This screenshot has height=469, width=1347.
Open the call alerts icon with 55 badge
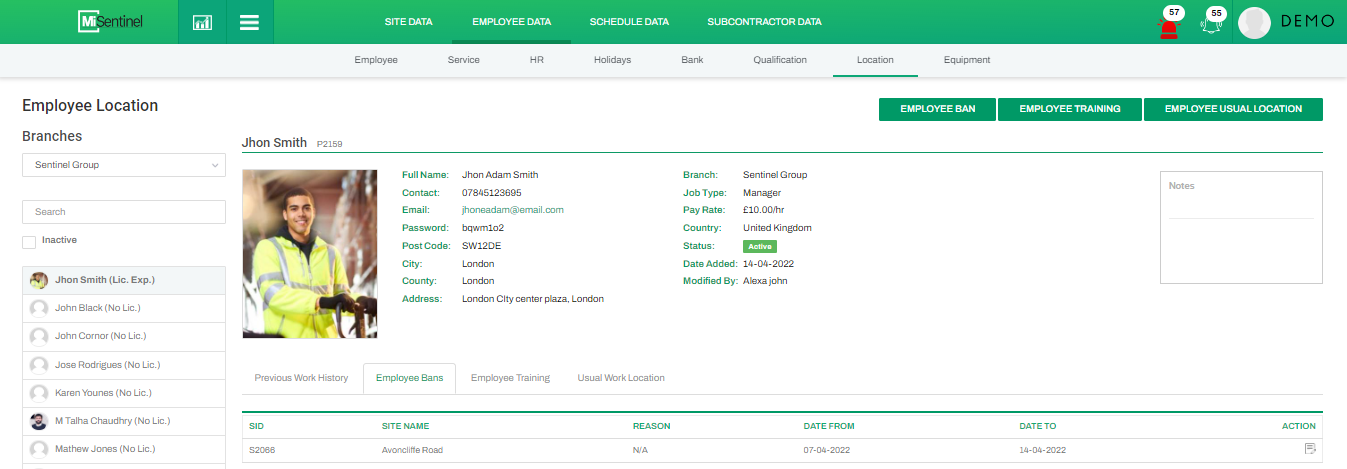coord(1212,24)
